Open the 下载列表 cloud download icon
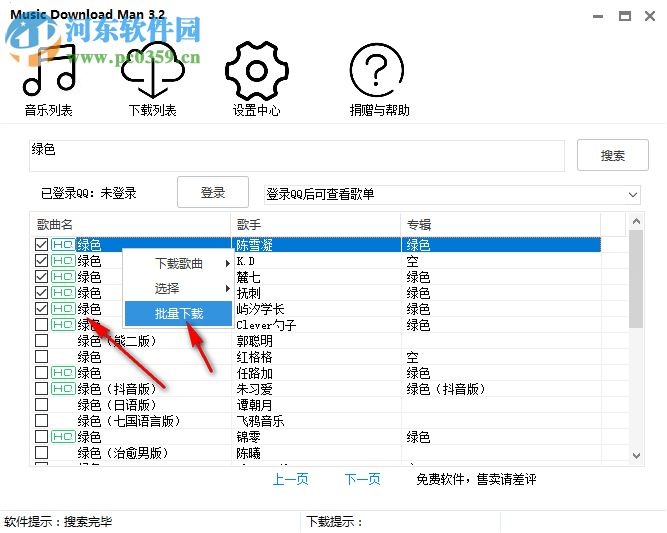Screen dimensions: 667x533 point(153,70)
